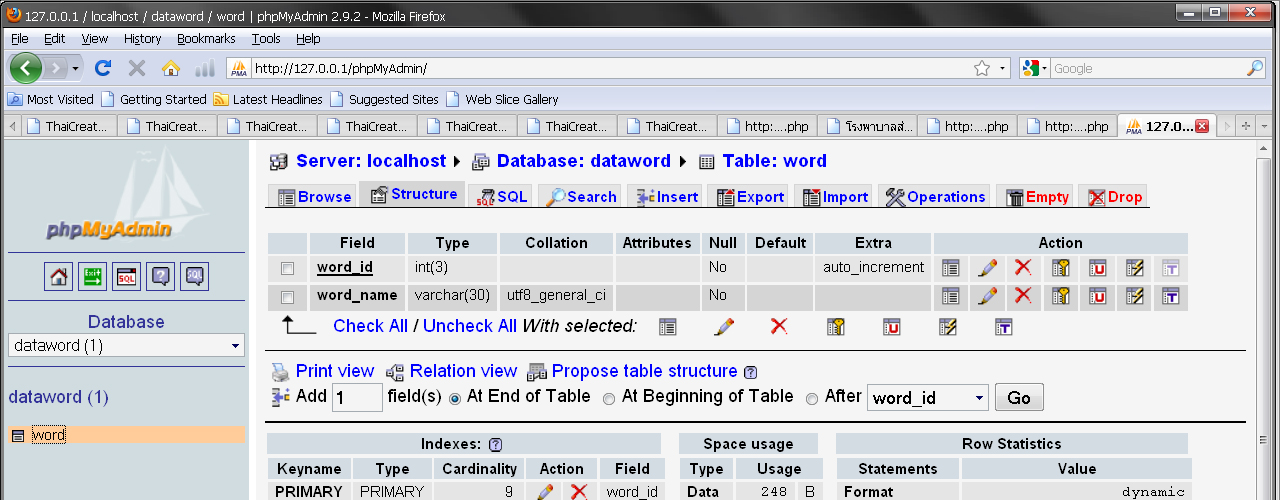Screen dimensions: 1280x500
Task: Click the Add field(s) number input
Action: click(357, 397)
